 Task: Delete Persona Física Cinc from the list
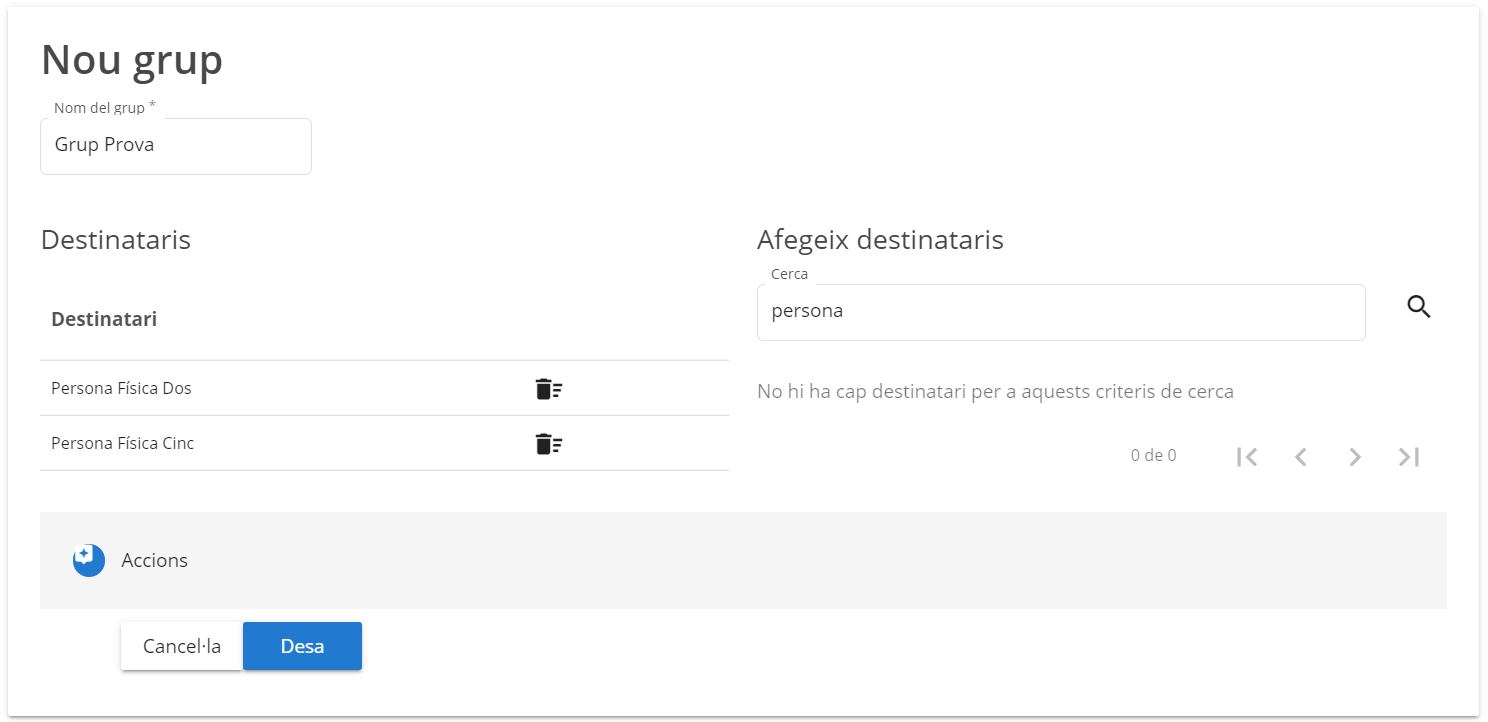(x=548, y=444)
